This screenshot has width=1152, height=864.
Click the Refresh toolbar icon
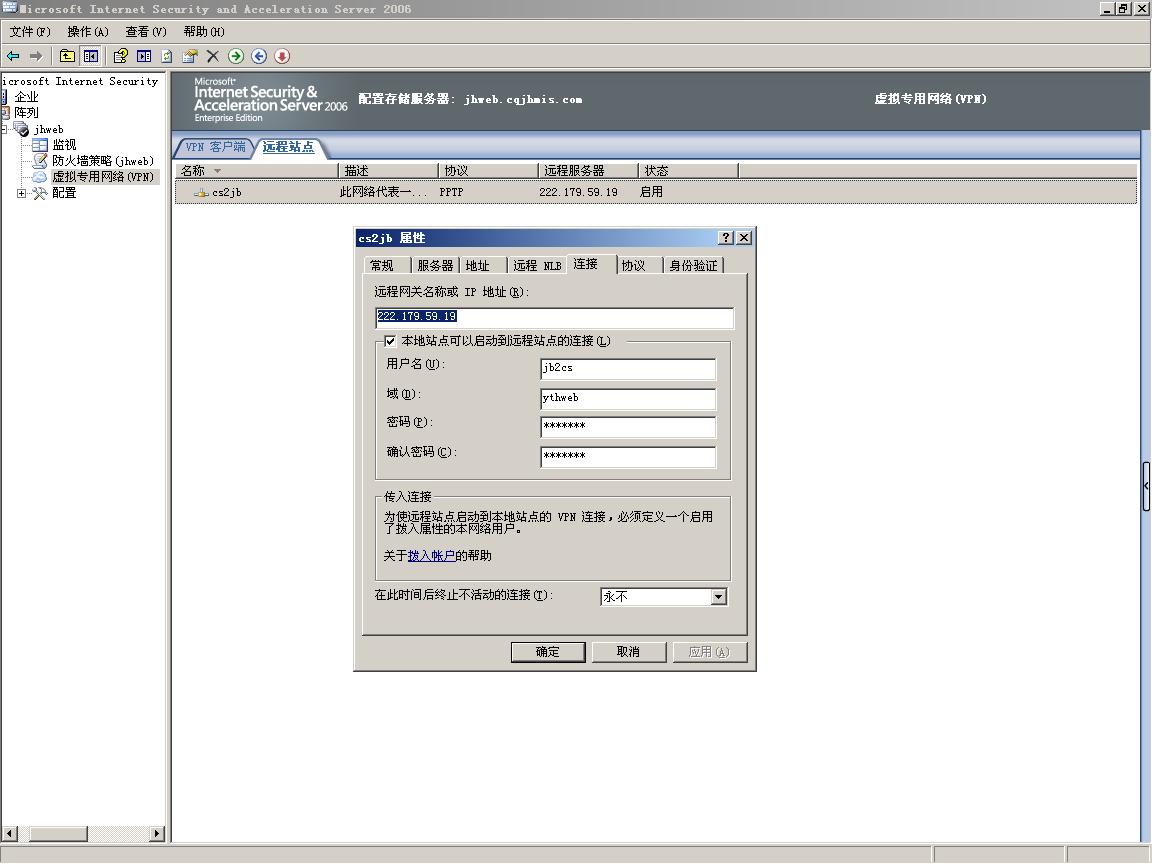point(167,56)
